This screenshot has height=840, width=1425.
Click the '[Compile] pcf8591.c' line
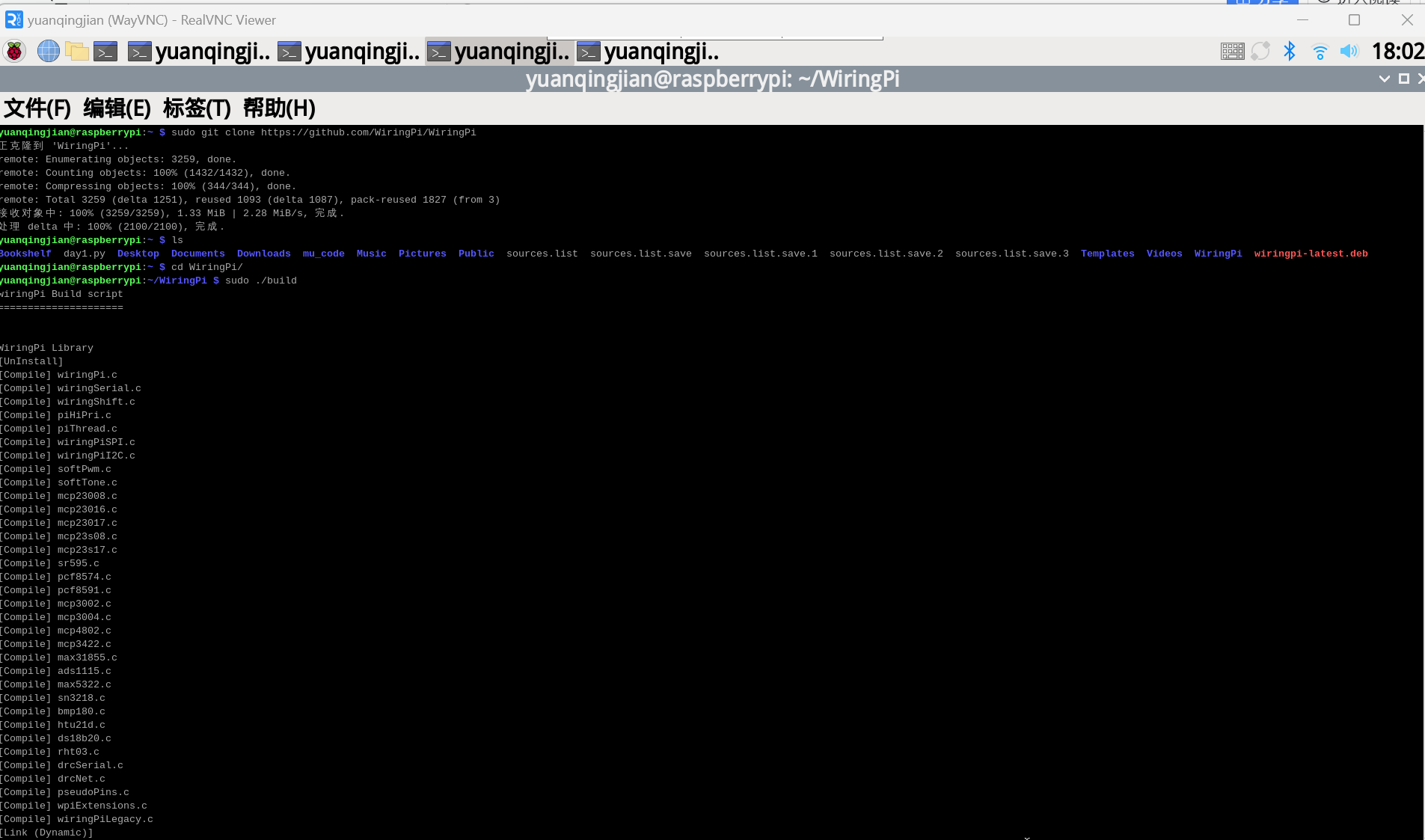tap(55, 590)
